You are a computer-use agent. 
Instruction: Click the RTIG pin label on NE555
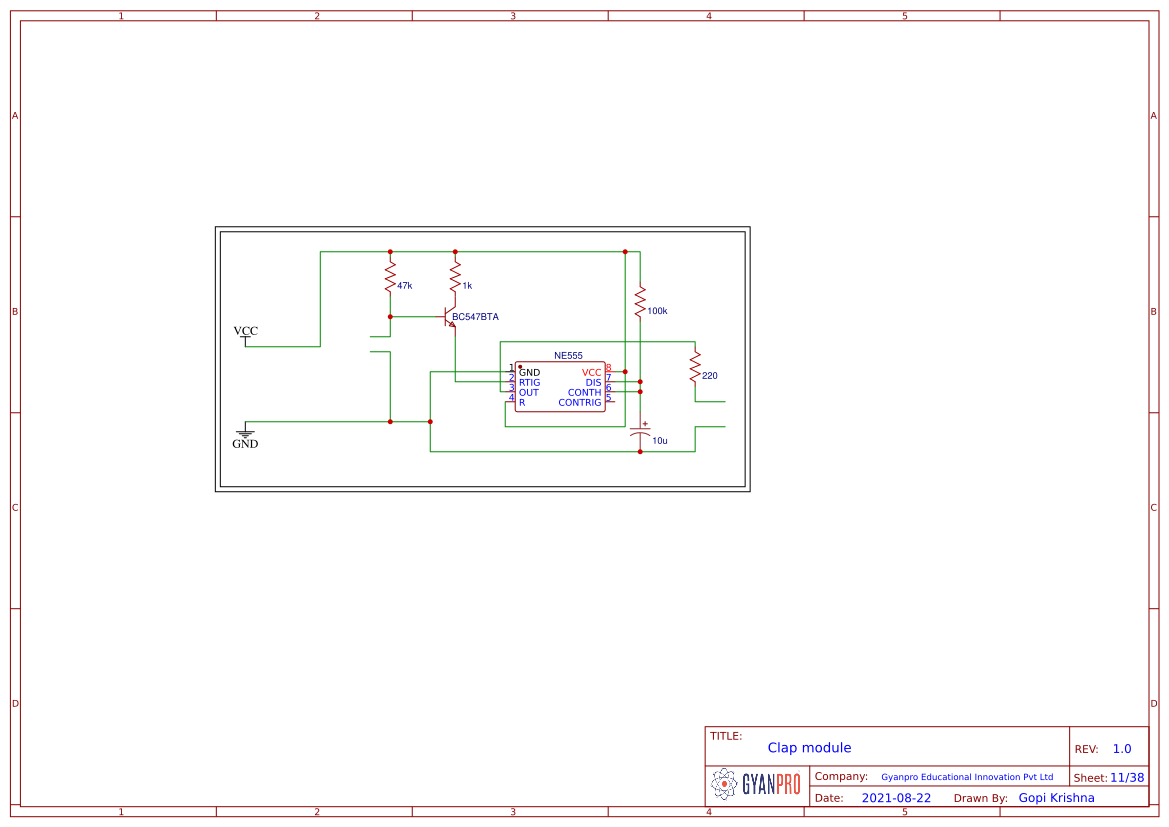coord(529,383)
